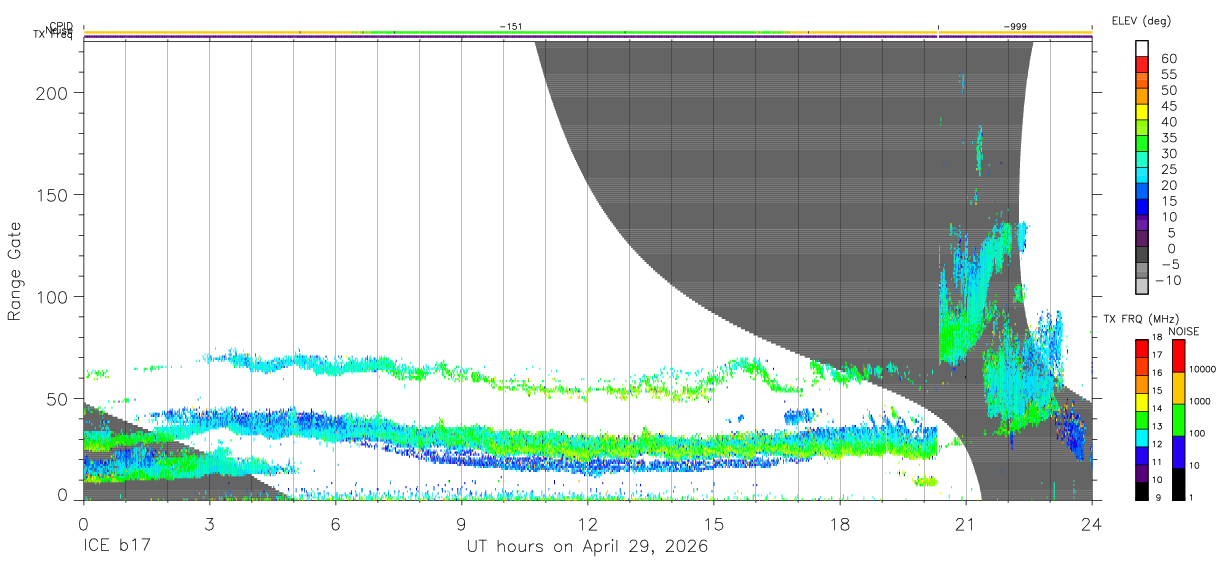Click the '10000' label on NOISE colorbar
Screen dimensions: 1228x567
pyautogui.click(x=1201, y=369)
